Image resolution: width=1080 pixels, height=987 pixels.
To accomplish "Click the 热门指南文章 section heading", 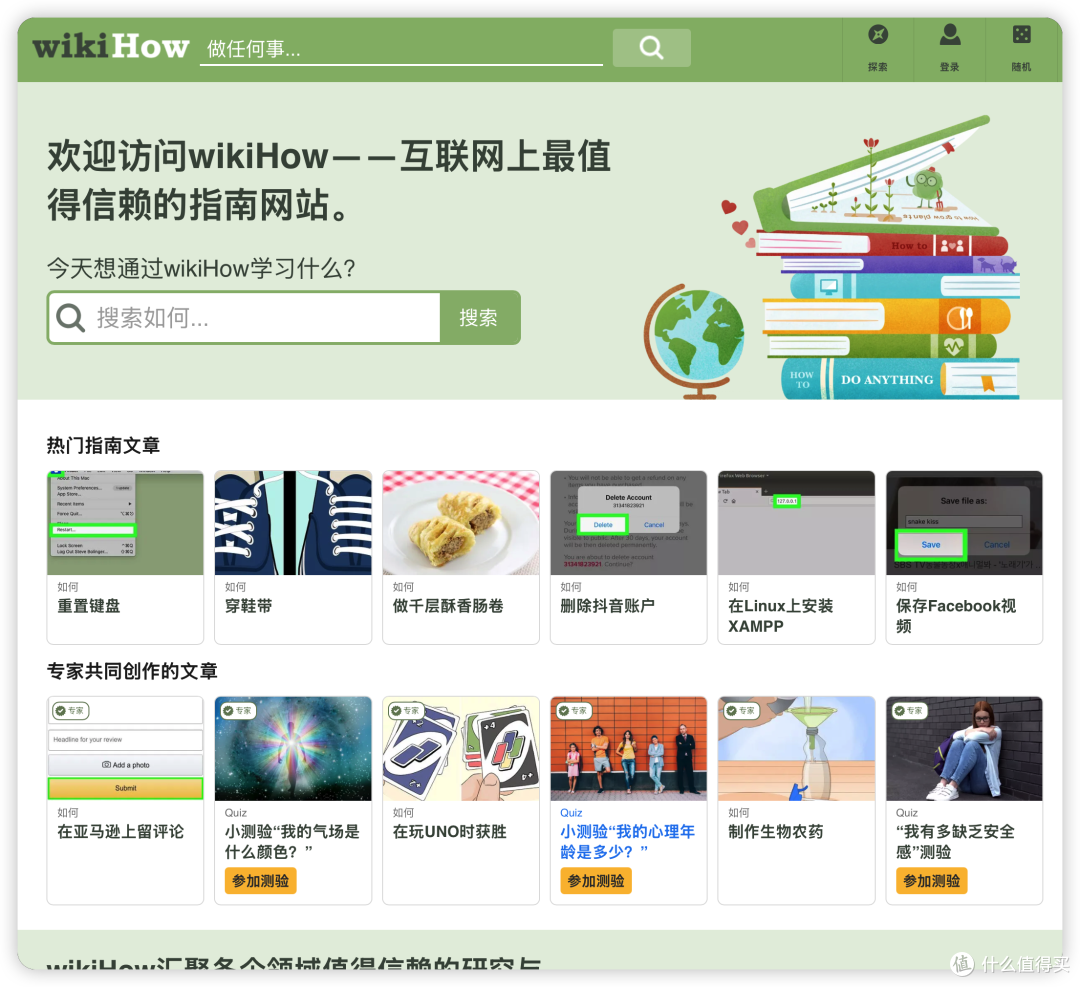I will (x=103, y=446).
